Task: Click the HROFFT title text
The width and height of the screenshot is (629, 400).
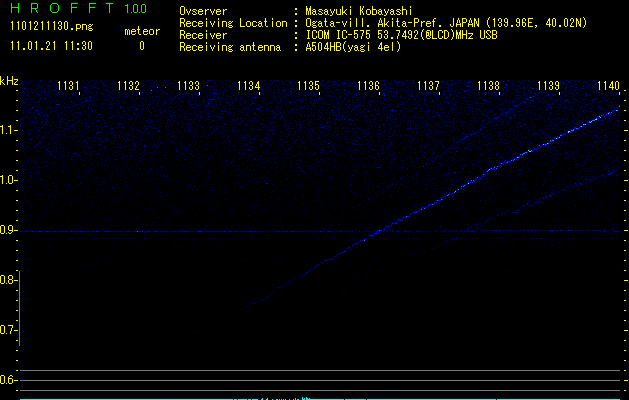Action: point(63,8)
